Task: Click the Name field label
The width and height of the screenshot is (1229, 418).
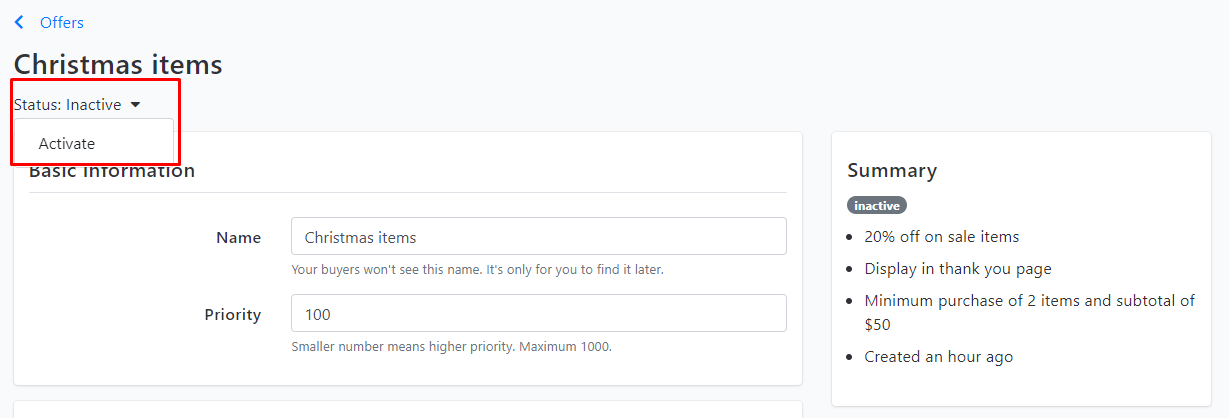Action: coord(238,237)
